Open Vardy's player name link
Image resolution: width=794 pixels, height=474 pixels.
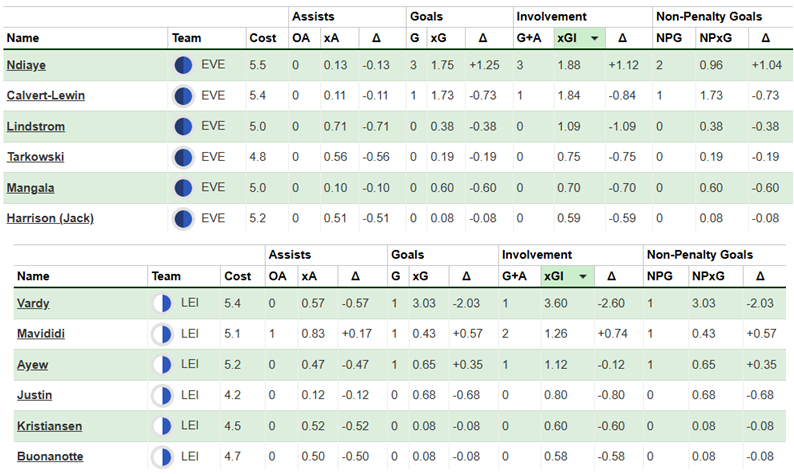32,303
